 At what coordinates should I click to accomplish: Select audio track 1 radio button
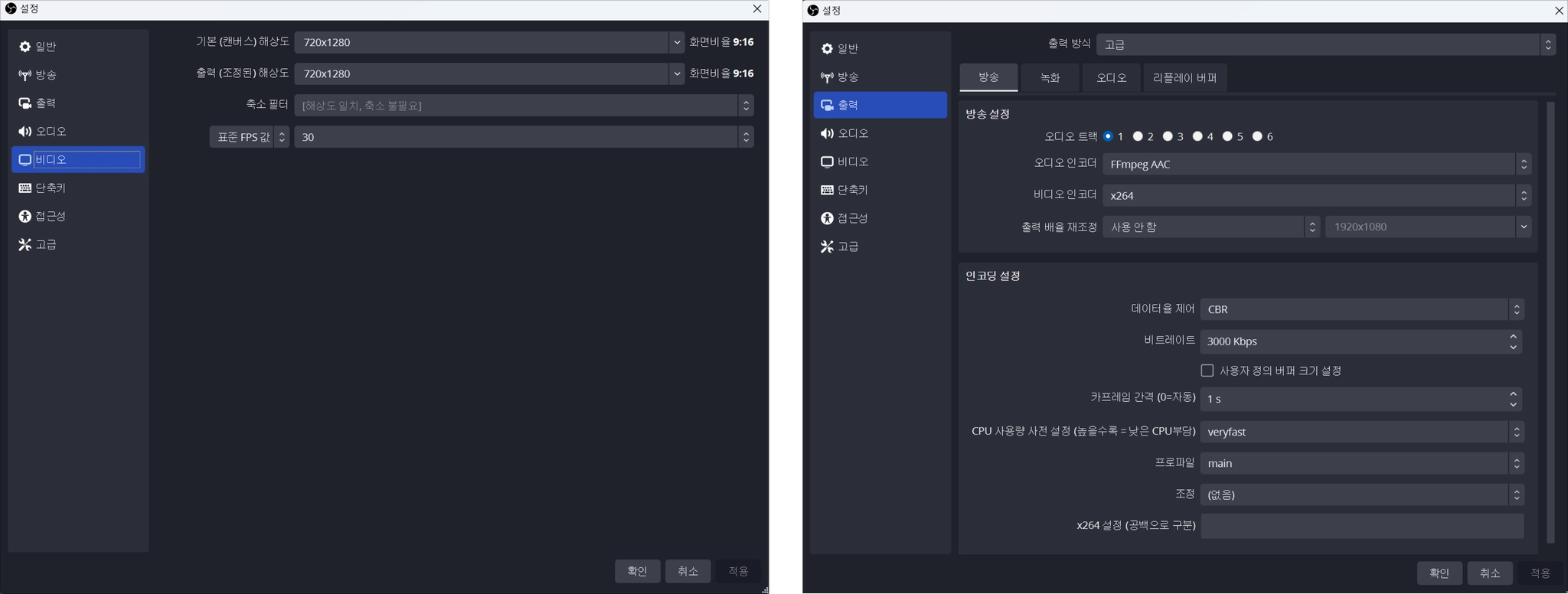(x=1109, y=136)
